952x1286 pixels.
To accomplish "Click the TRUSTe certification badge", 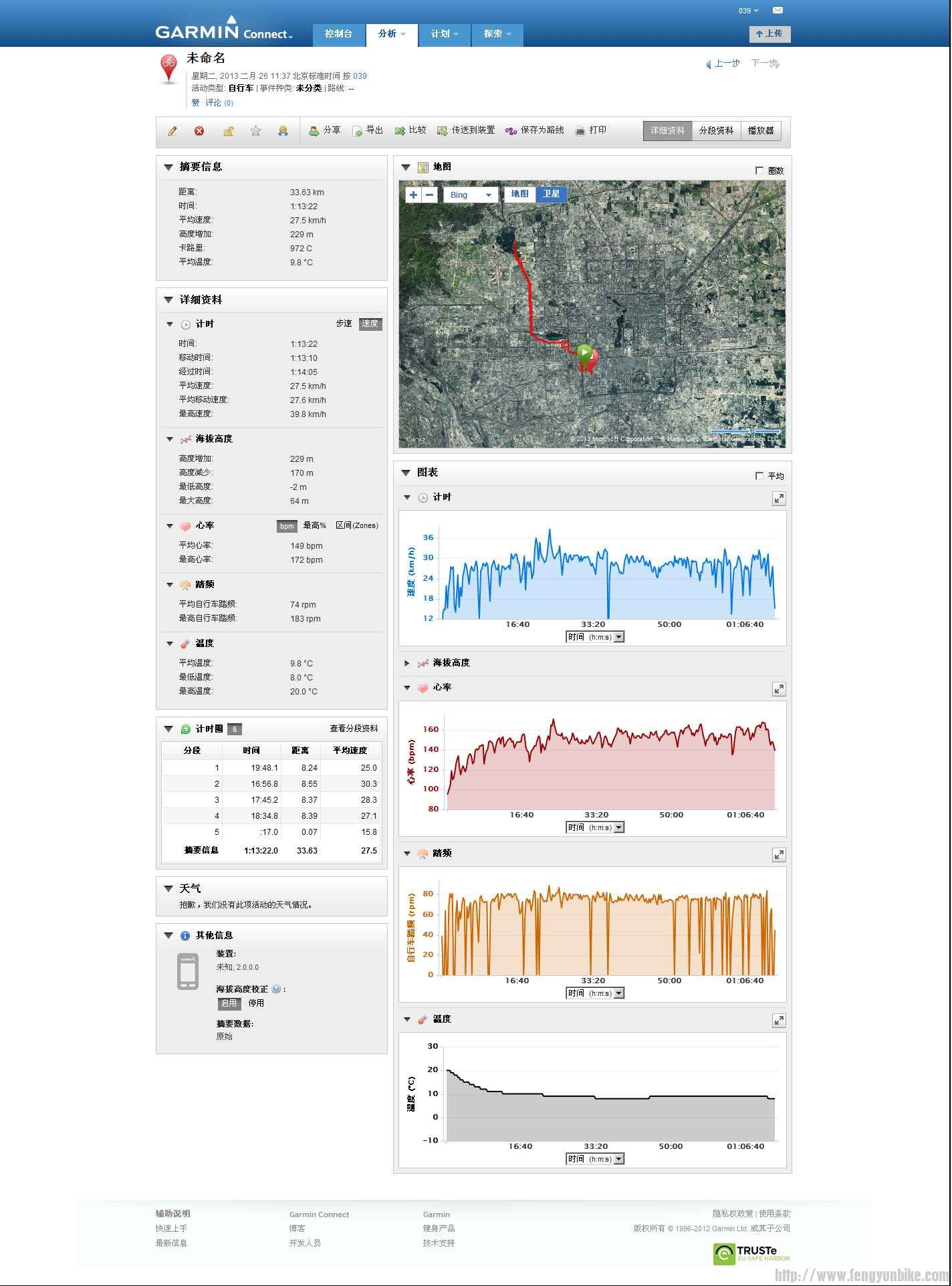I will [x=752, y=1254].
